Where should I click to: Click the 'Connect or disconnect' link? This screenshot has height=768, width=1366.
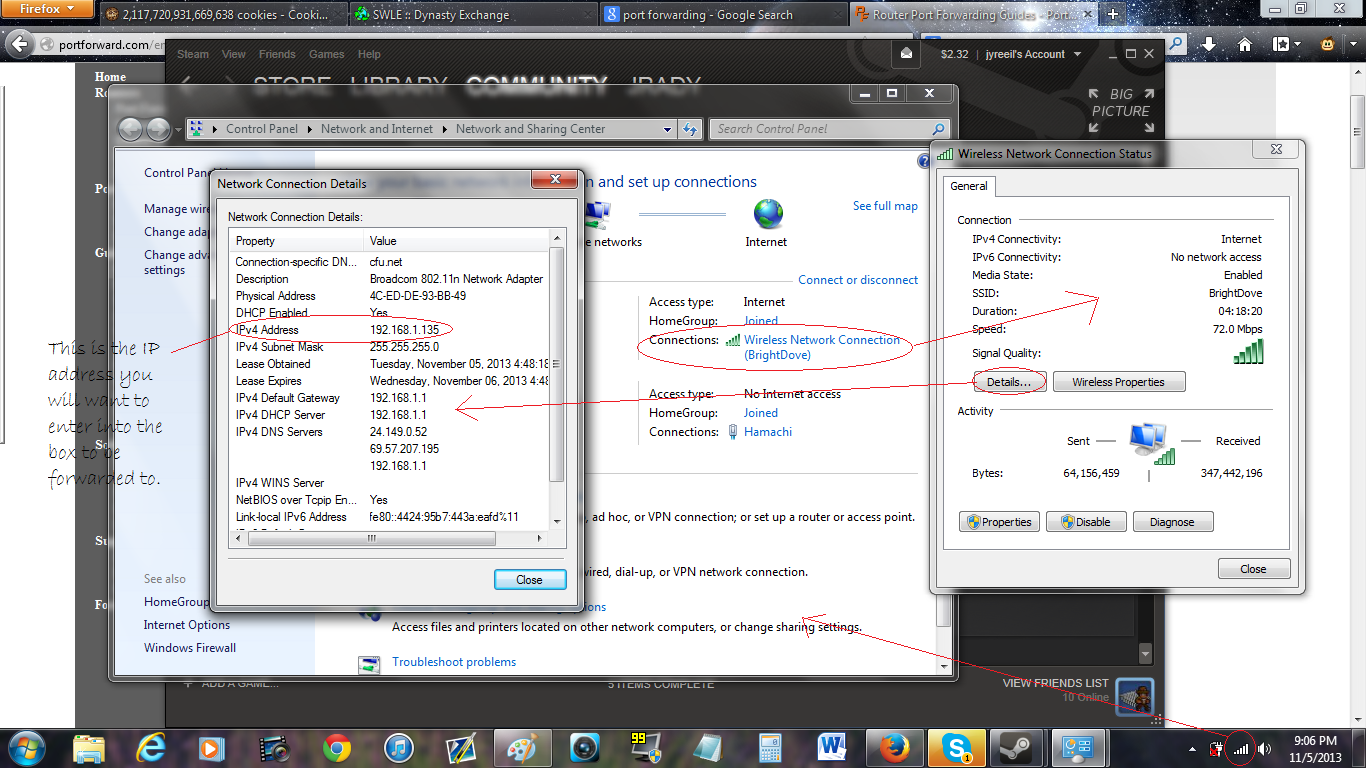[x=858, y=280]
